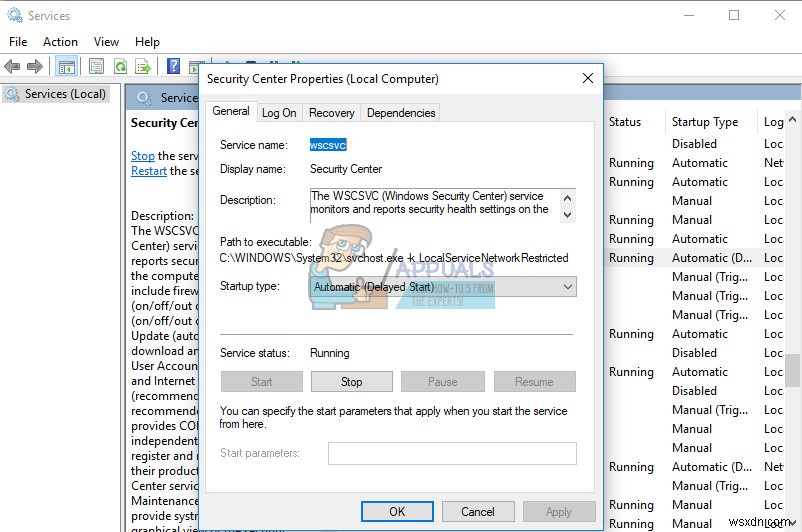
Task: Click the Start parameters input field
Action: (452, 453)
